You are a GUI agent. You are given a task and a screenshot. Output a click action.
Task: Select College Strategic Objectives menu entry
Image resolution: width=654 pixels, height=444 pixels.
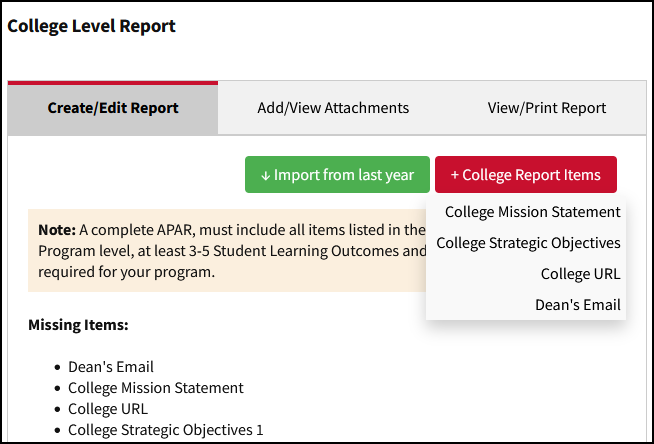coord(528,243)
